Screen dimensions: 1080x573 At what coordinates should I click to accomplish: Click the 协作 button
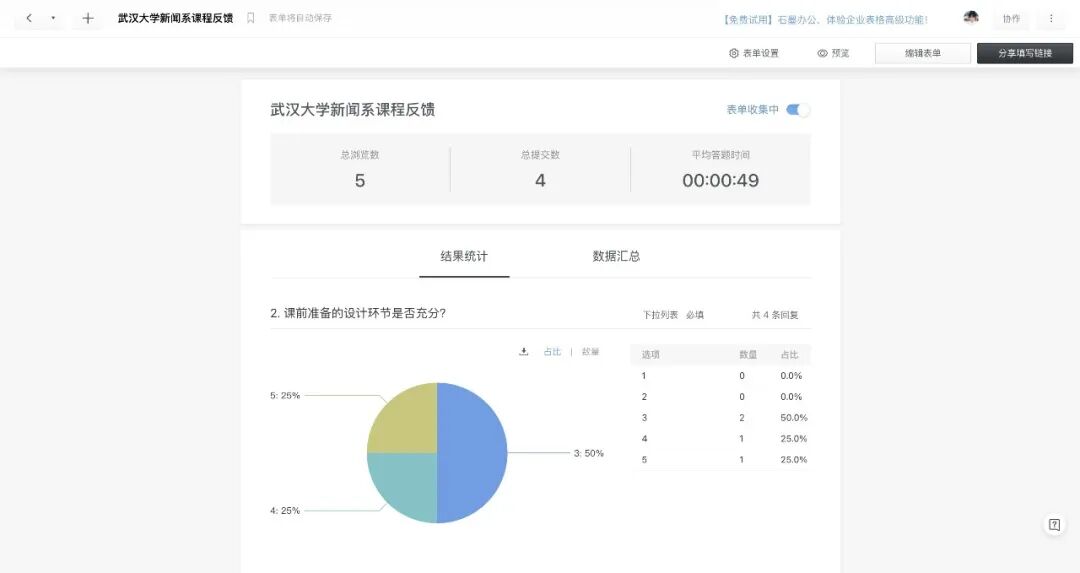1011,19
